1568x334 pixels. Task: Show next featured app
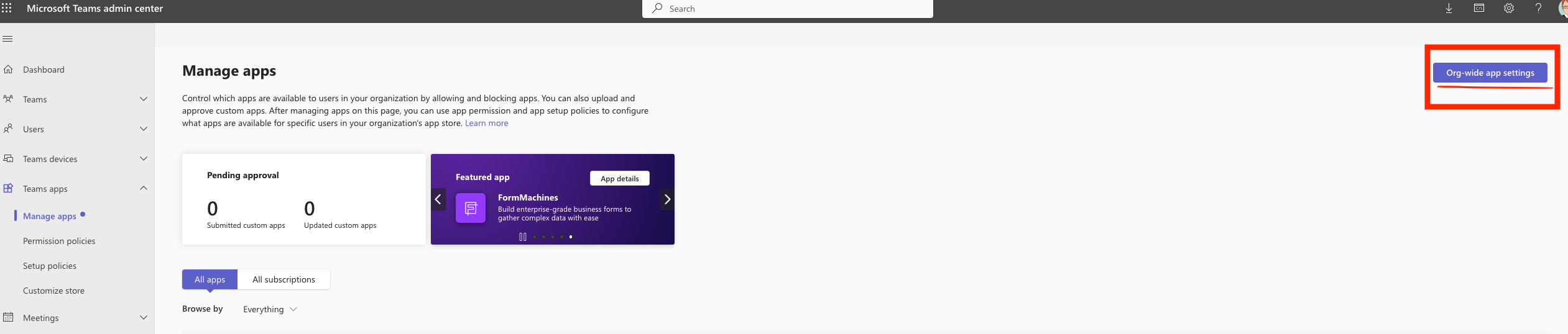click(x=667, y=199)
